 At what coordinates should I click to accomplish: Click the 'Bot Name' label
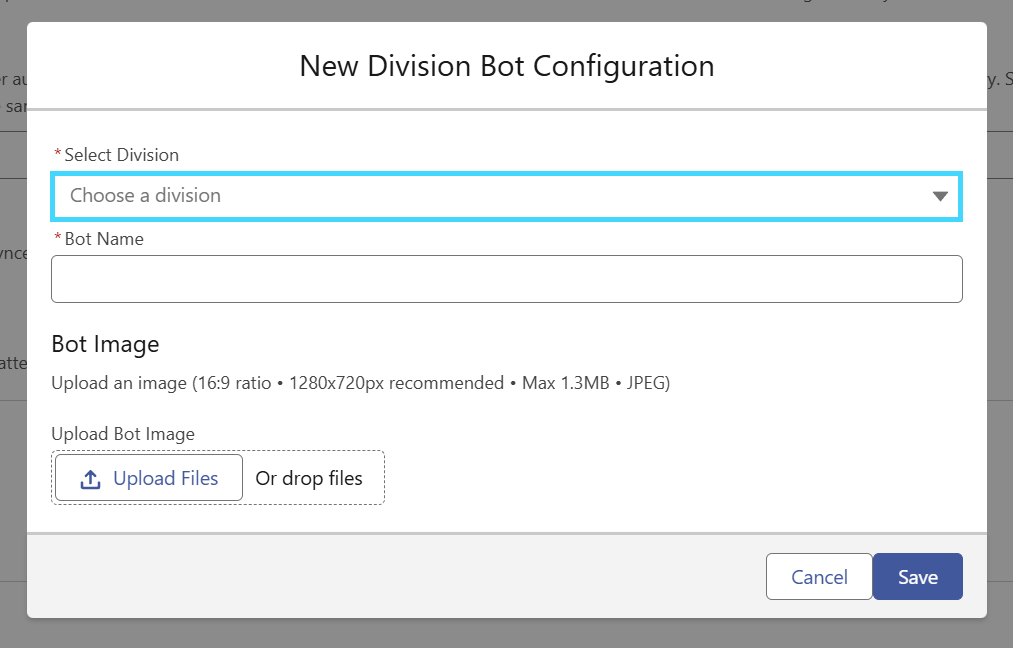click(x=104, y=239)
